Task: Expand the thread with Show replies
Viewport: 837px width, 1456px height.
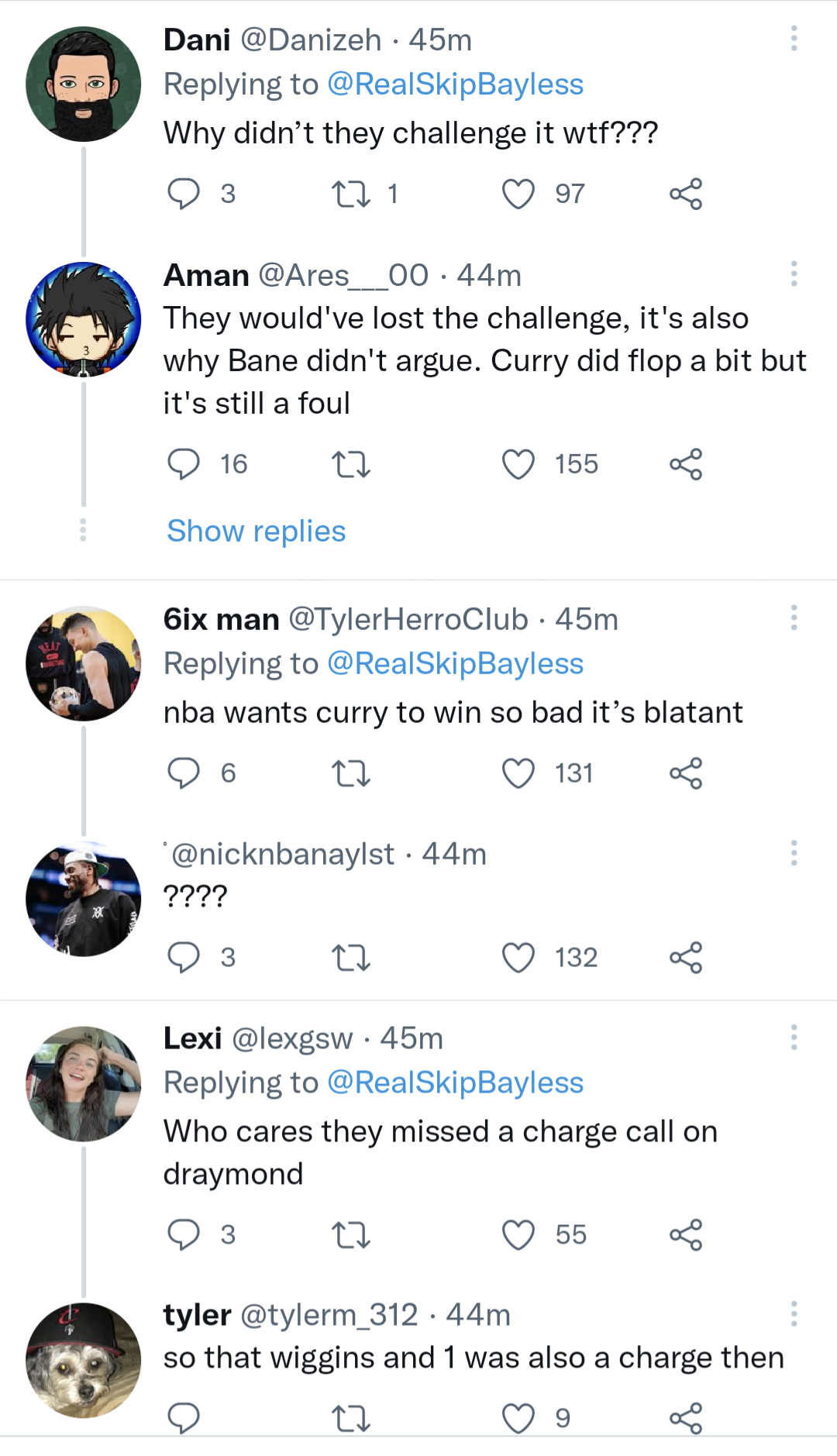Action: point(256,532)
